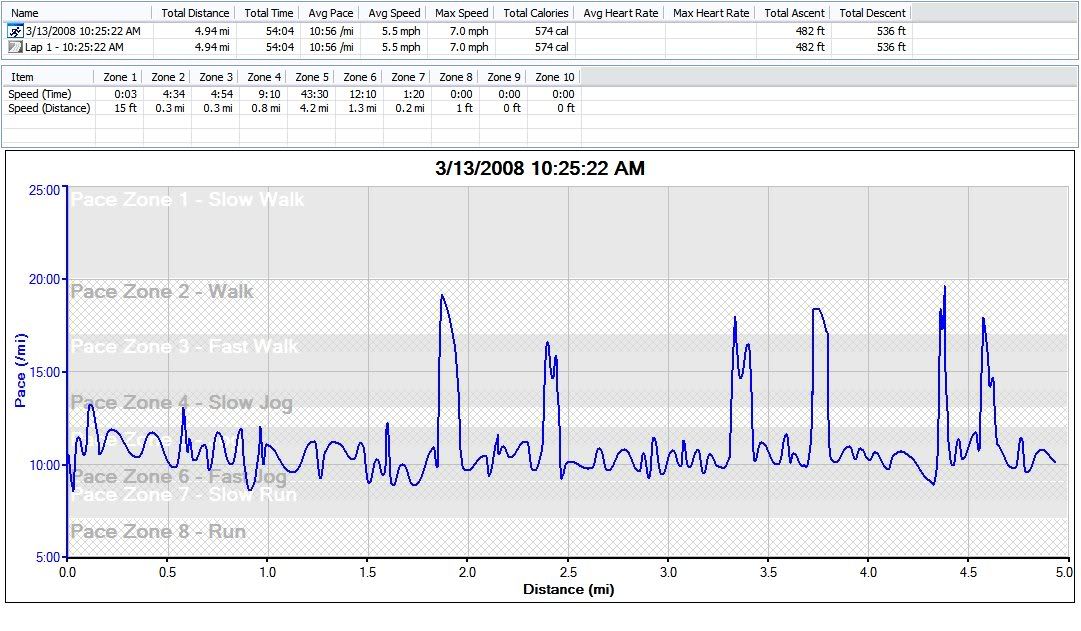Click the Avg Heart Rate column header
The height and width of the screenshot is (631, 1081).
(620, 13)
